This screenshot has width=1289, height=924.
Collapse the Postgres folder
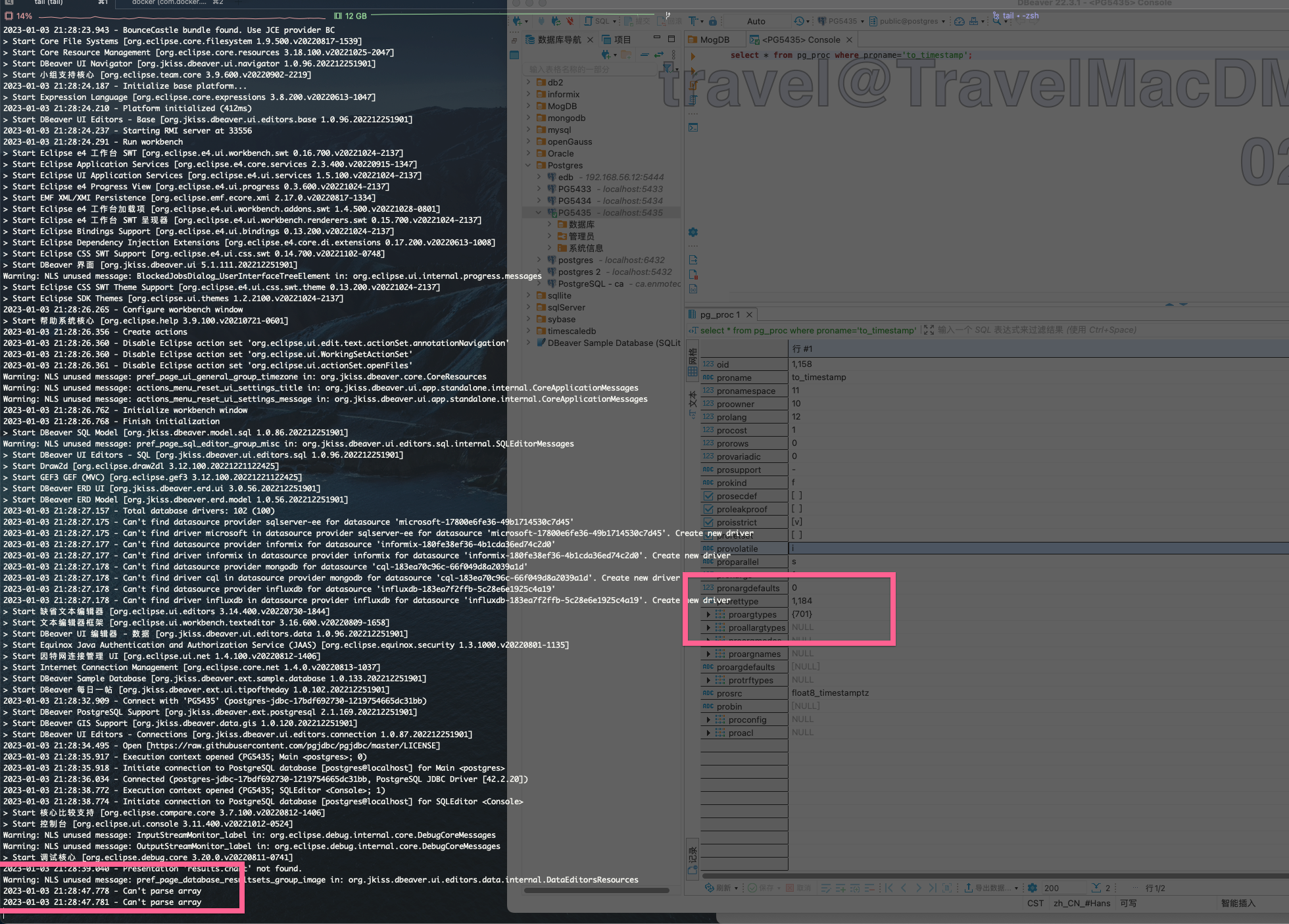[528, 165]
